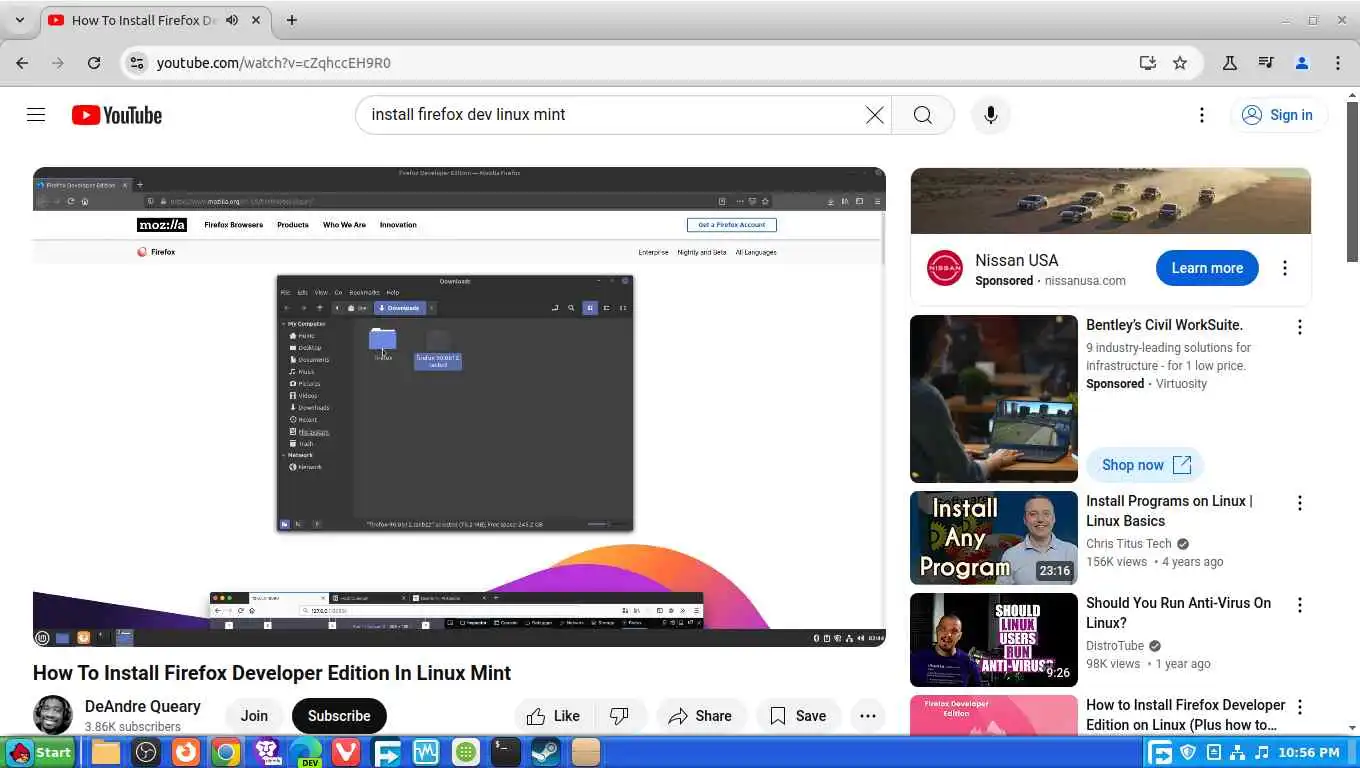Open Bentley's Civil WorkSuite ad thumbnail
The width and height of the screenshot is (1360, 768).
click(x=994, y=399)
